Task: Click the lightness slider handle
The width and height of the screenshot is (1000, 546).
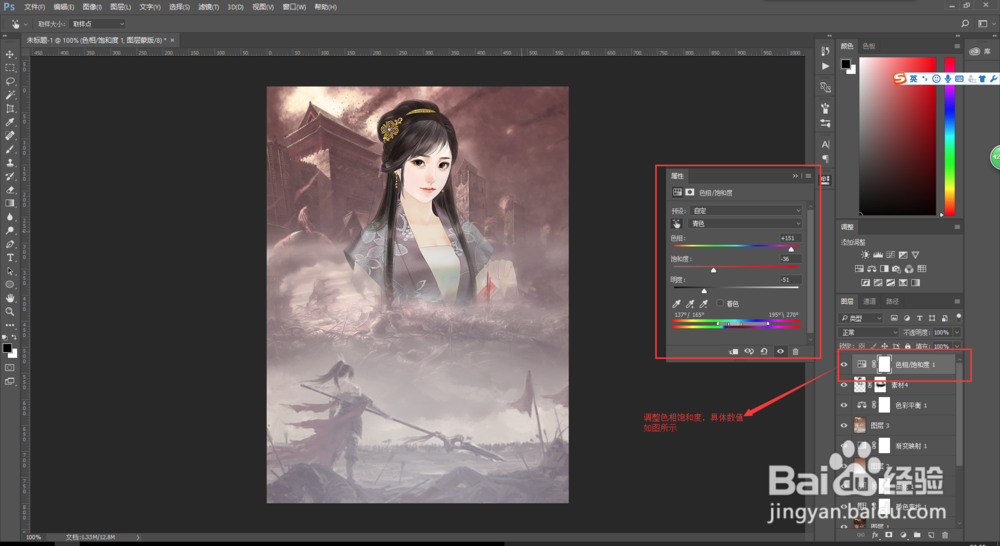Action: pyautogui.click(x=704, y=291)
